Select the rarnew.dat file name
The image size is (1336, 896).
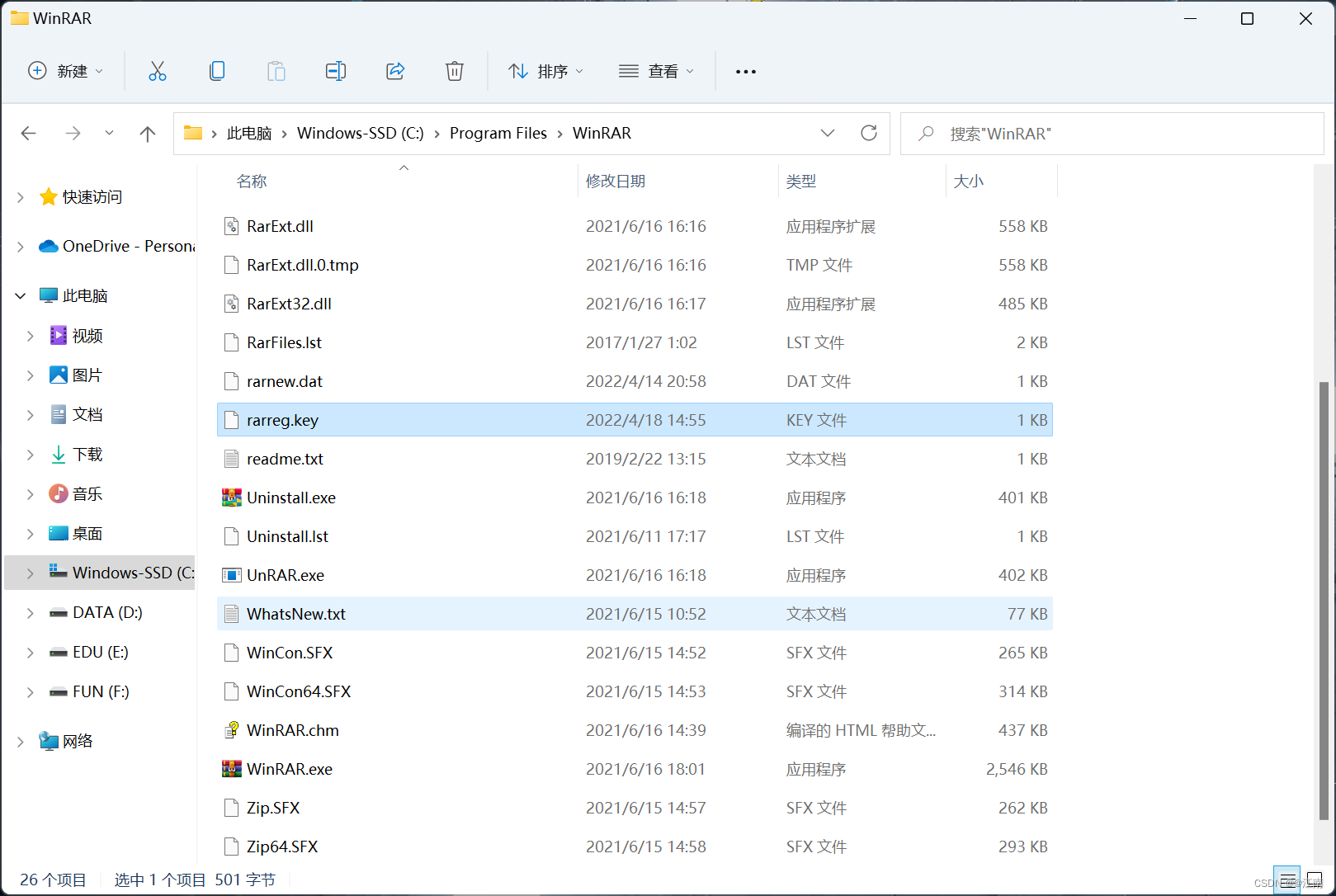(x=285, y=381)
